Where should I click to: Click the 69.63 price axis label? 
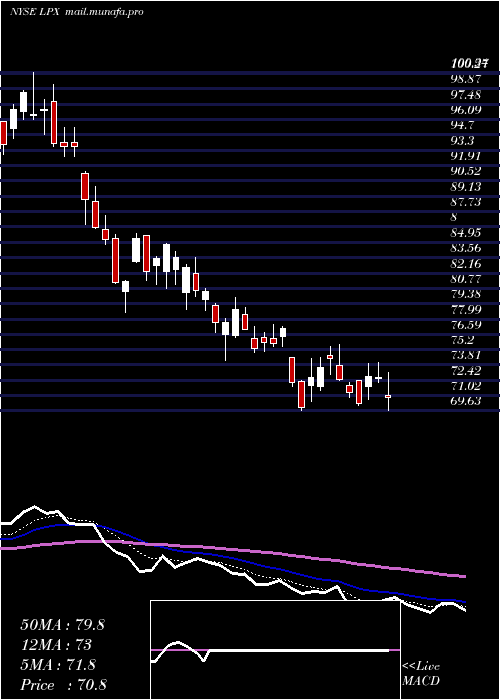pyautogui.click(x=466, y=402)
